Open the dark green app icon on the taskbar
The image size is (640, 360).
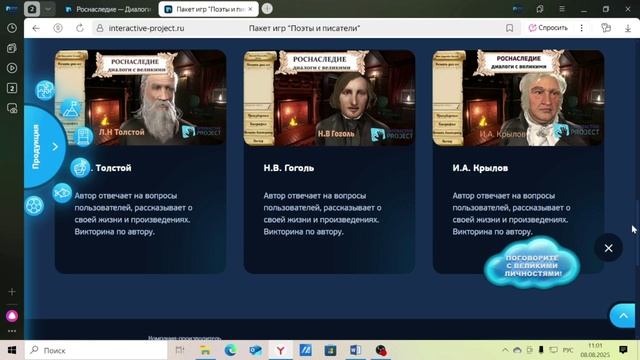[330, 350]
